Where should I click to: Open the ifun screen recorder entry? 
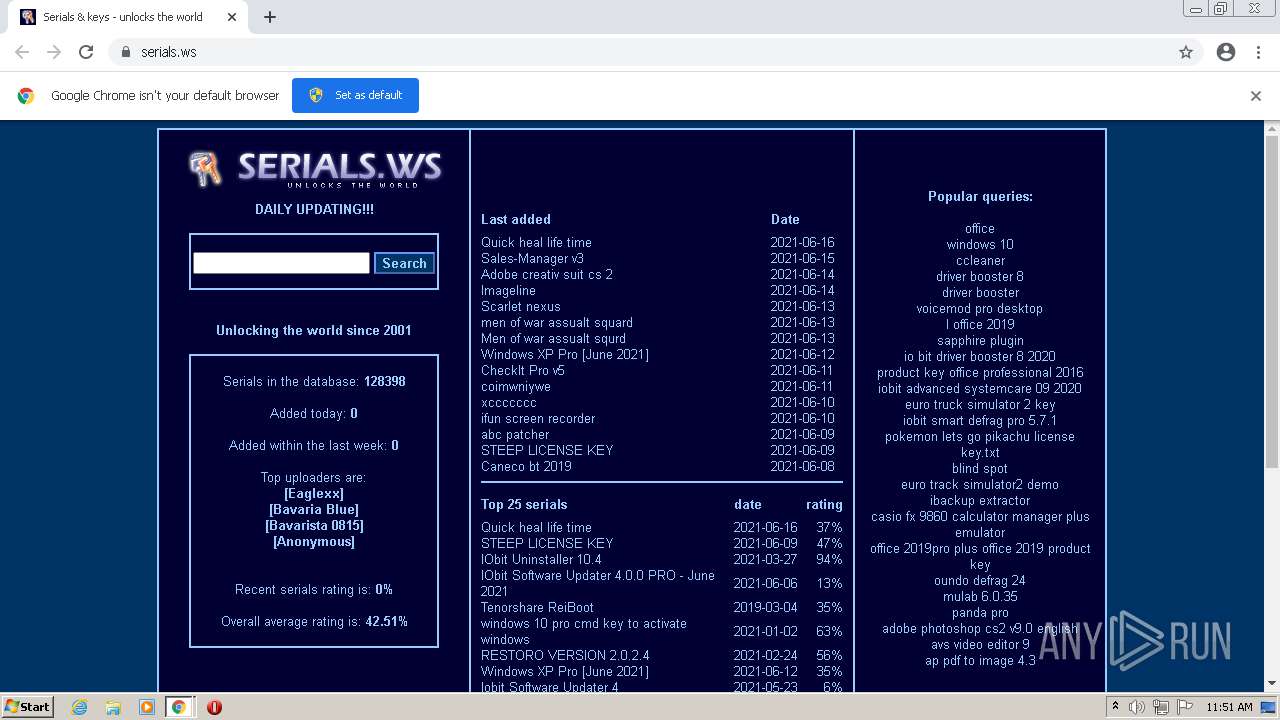(538, 418)
